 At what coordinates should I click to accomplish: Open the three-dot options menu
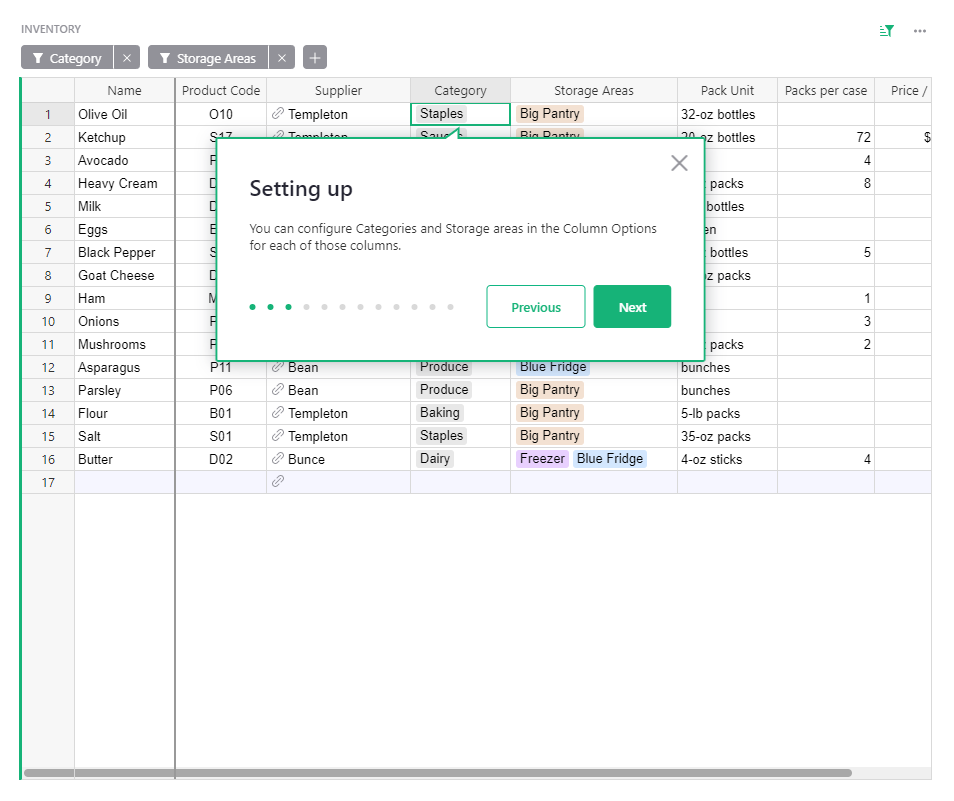click(920, 30)
